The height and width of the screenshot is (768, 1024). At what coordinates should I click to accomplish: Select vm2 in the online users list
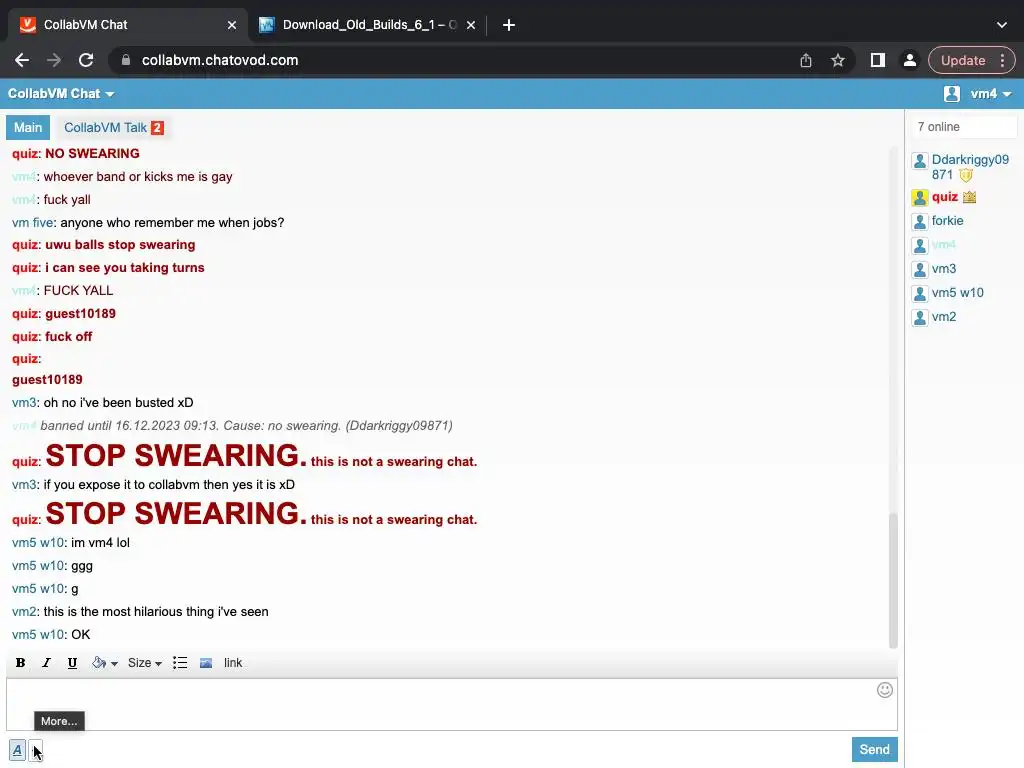[944, 317]
